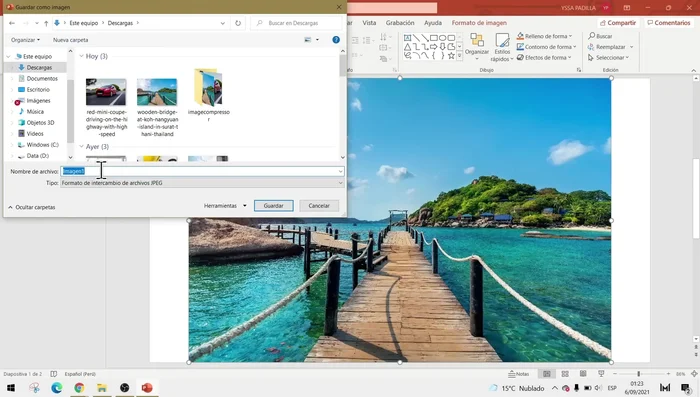Open the Seleccionar dropdown

click(x=608, y=58)
